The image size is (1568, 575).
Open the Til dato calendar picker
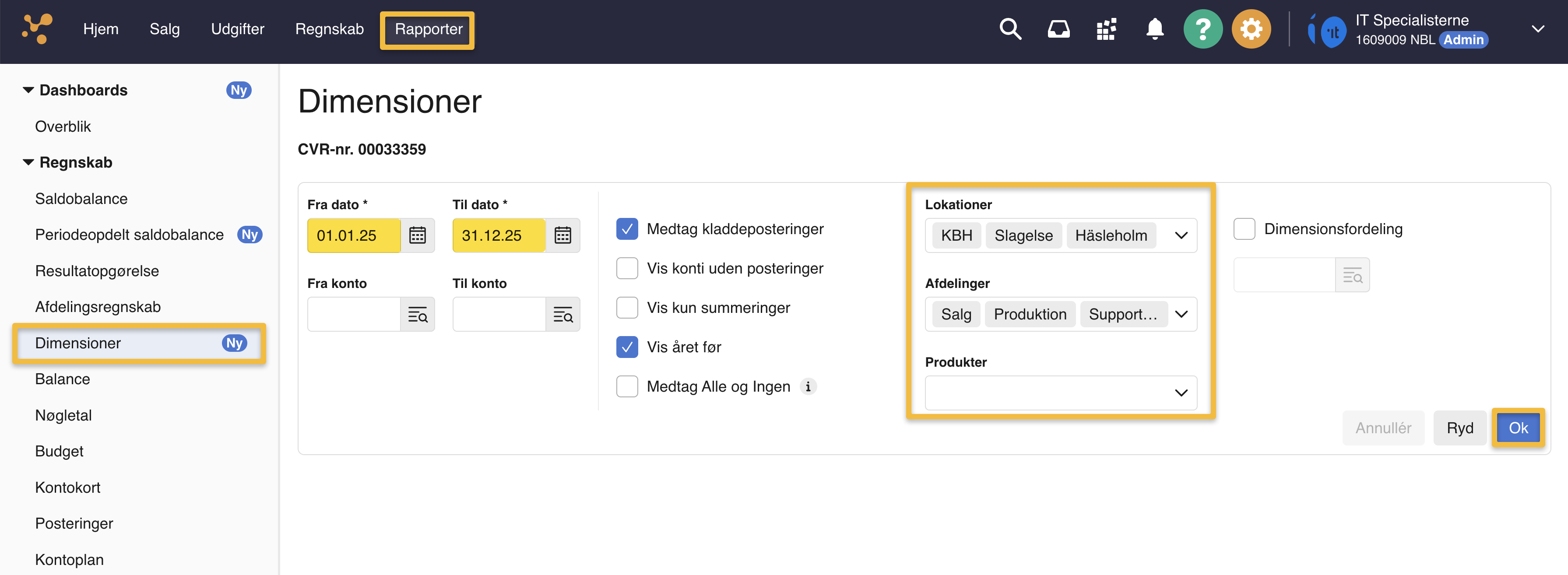563,235
